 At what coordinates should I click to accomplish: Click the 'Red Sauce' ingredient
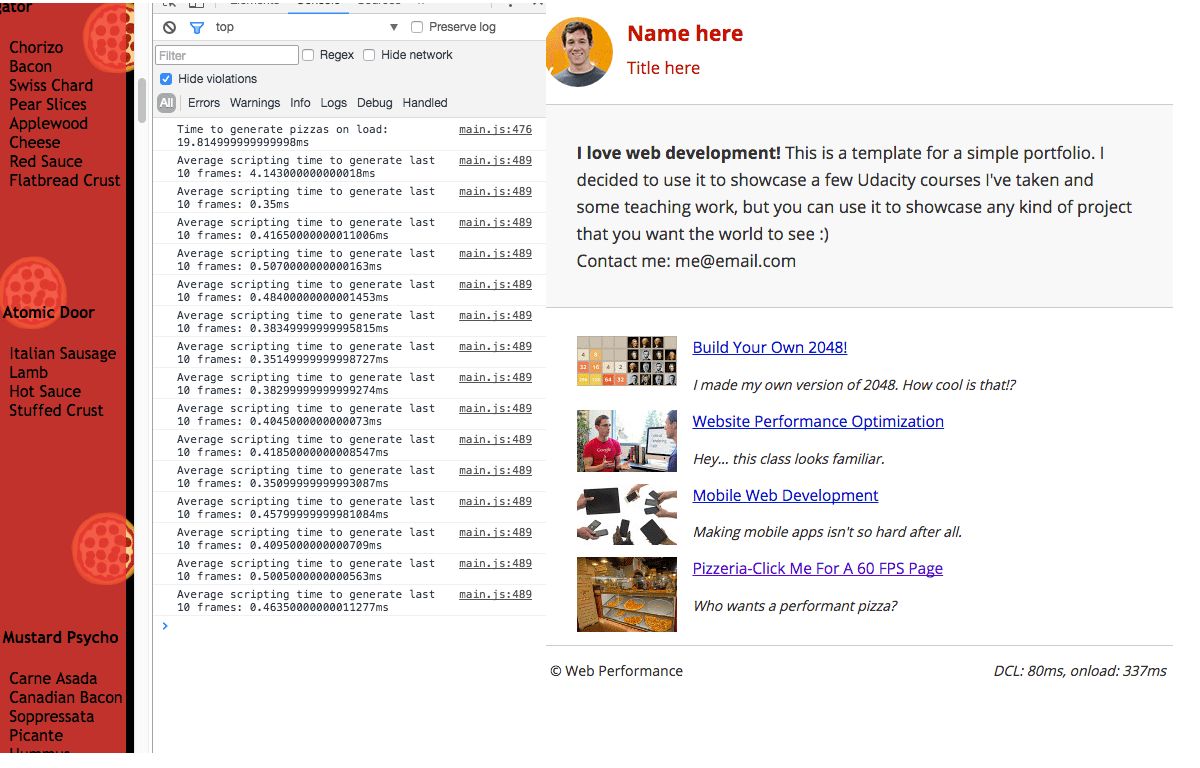(x=46, y=161)
